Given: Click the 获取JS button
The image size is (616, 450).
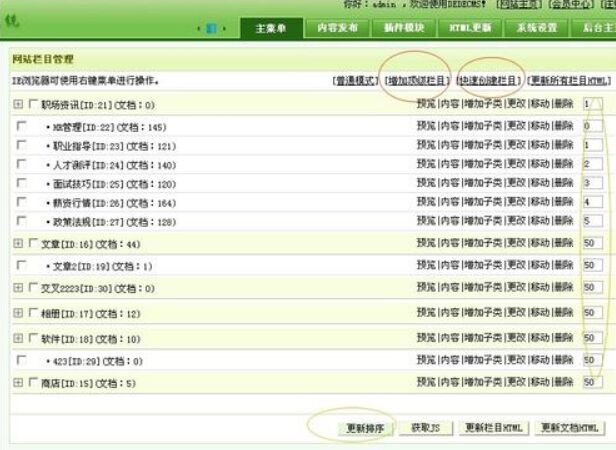Looking at the screenshot, I should (425, 428).
